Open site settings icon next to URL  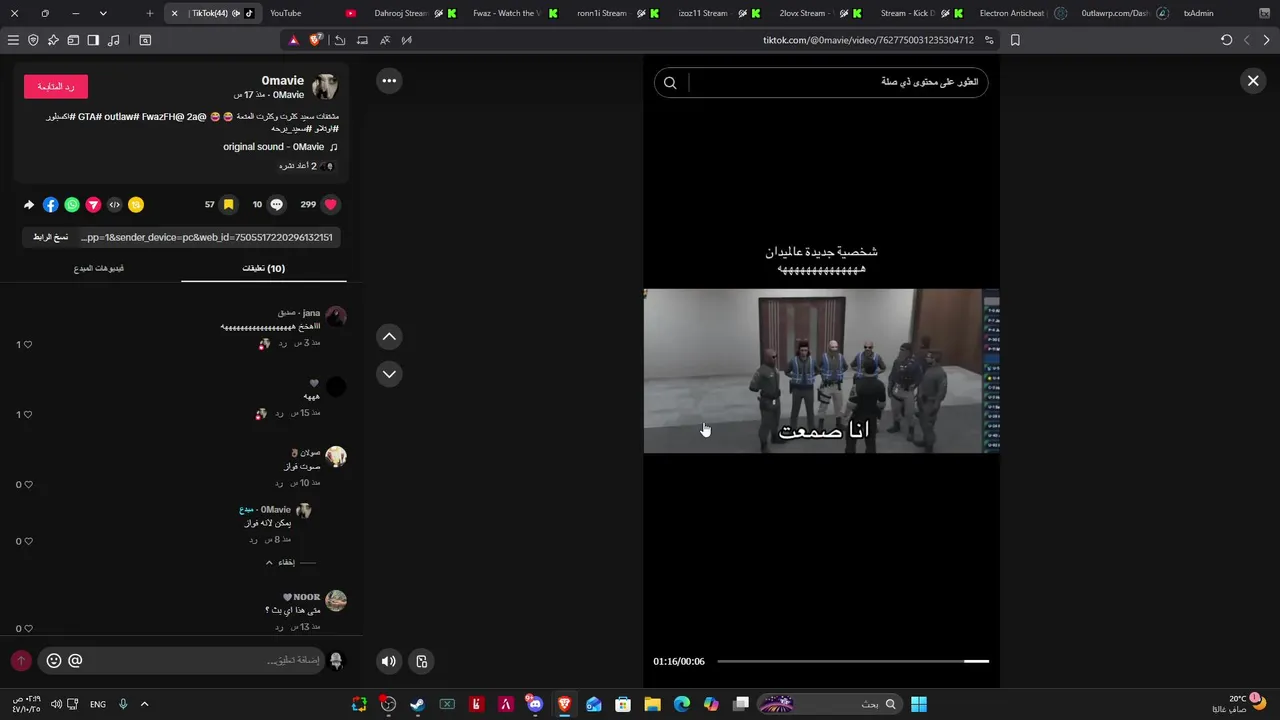pyautogui.click(x=989, y=40)
